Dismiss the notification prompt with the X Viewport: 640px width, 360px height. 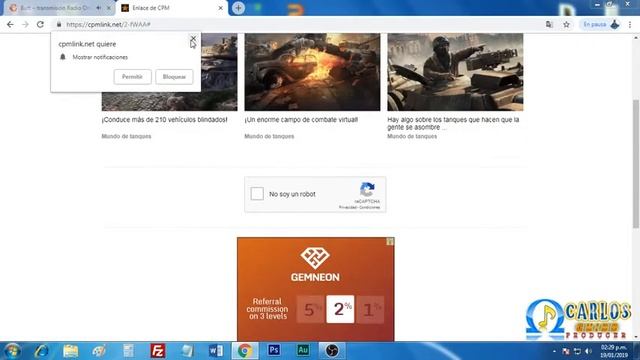193,38
